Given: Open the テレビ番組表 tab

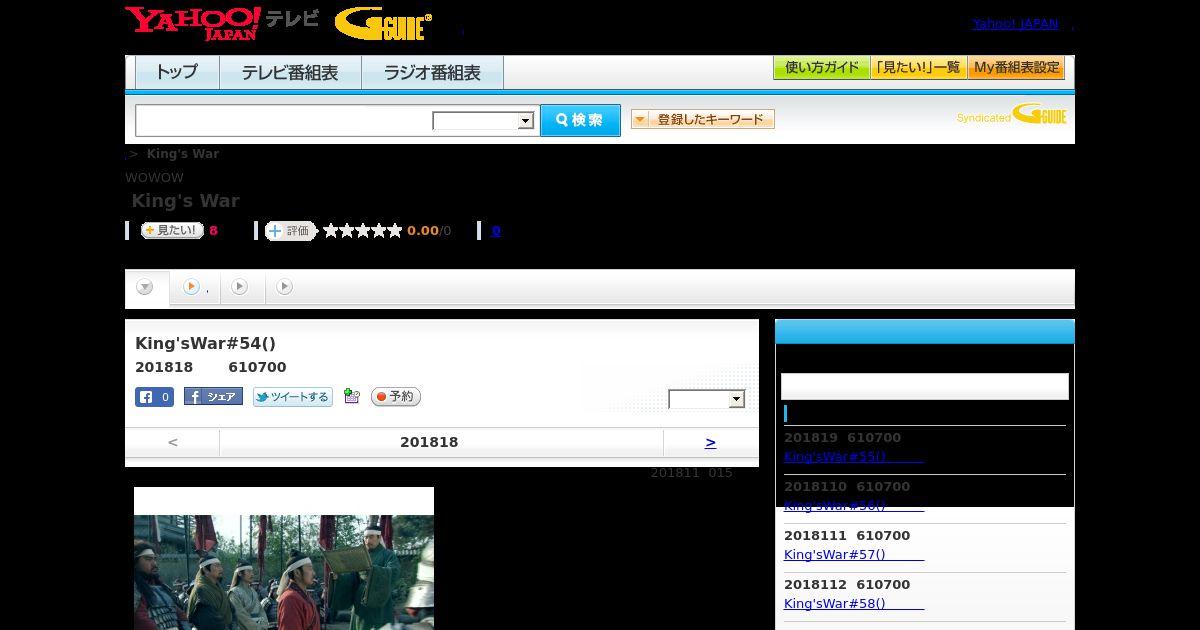Looking at the screenshot, I should point(290,73).
